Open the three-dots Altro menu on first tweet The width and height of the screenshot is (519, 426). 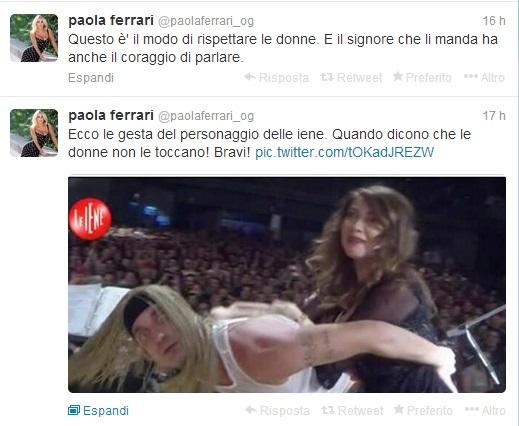pyautogui.click(x=470, y=77)
